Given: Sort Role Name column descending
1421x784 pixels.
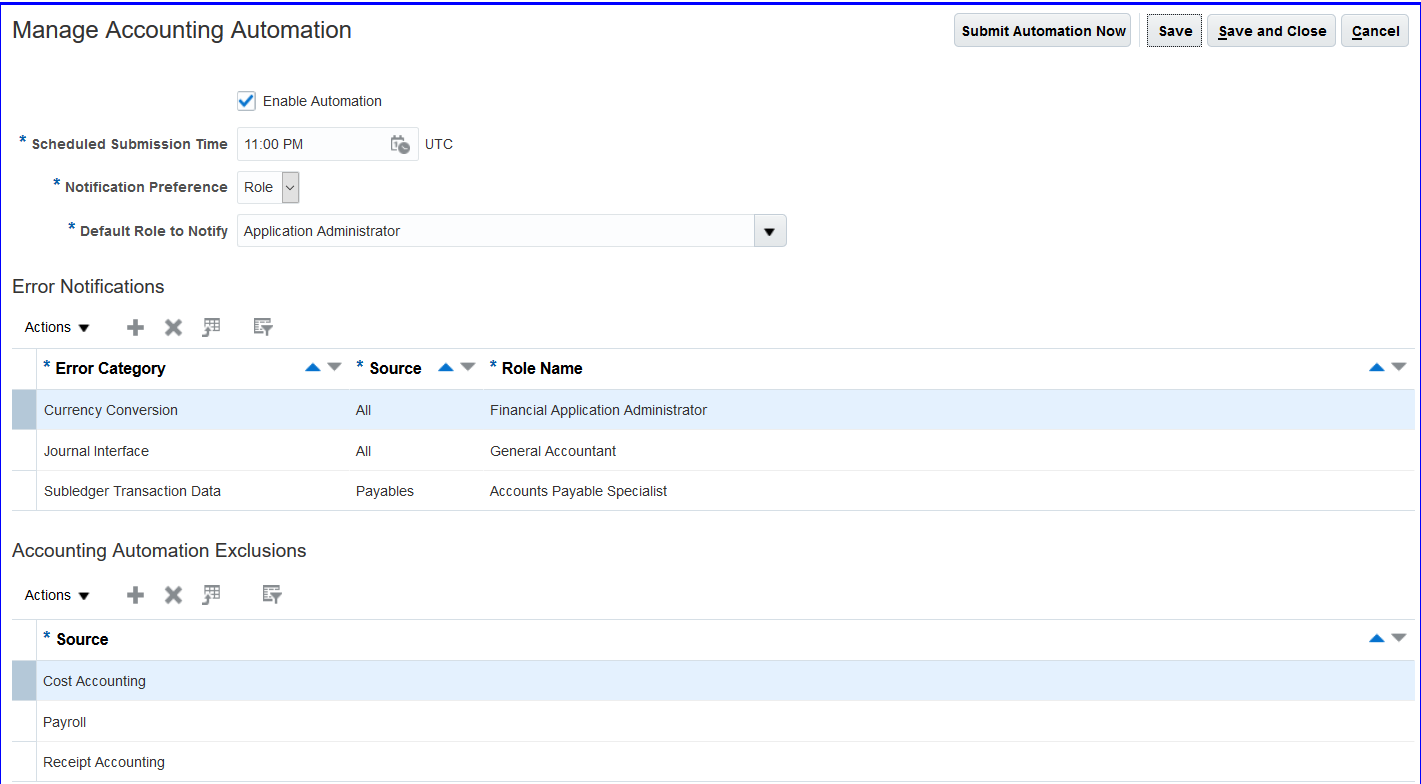Looking at the screenshot, I should pyautogui.click(x=1398, y=367).
